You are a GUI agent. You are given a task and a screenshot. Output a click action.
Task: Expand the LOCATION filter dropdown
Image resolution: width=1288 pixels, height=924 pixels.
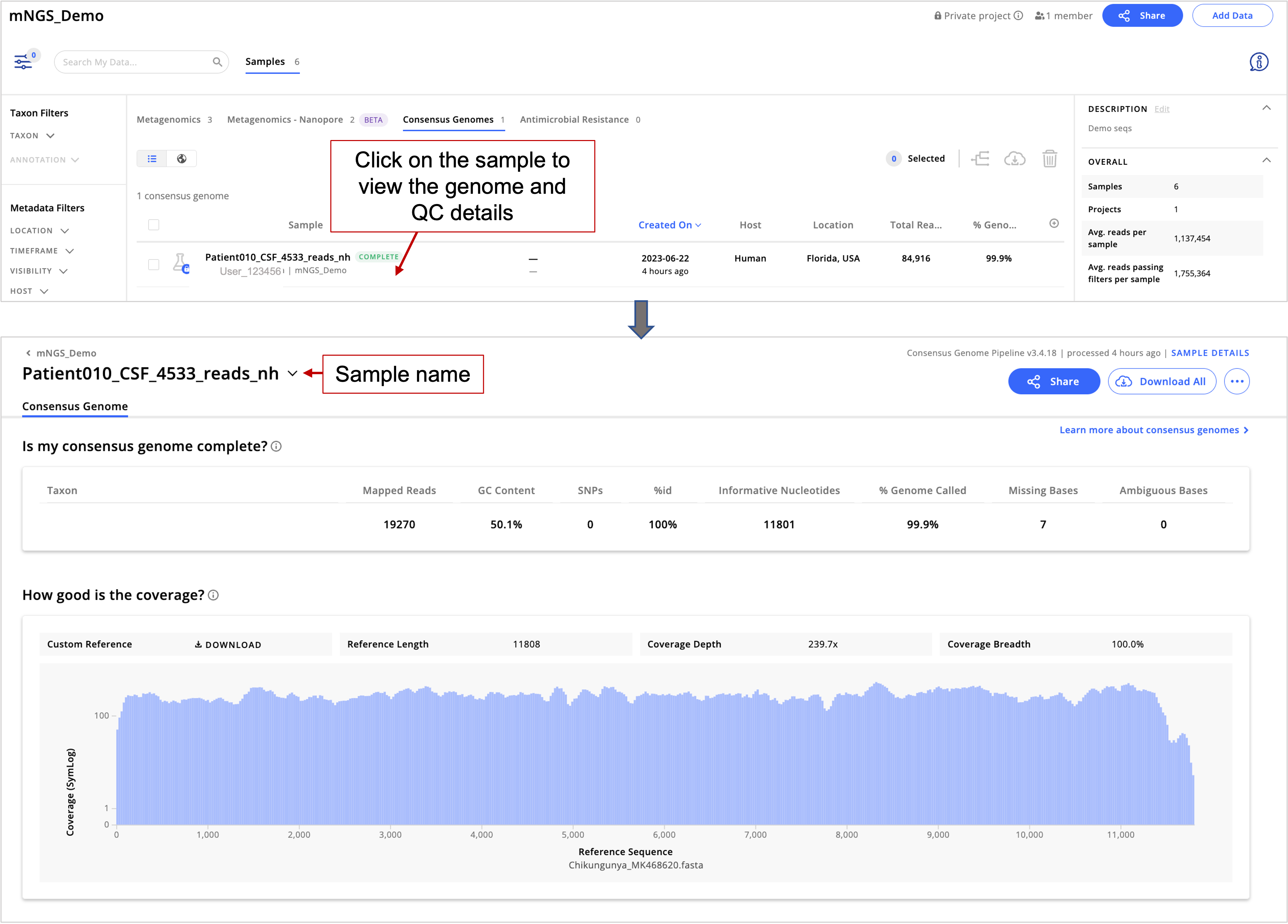coord(39,231)
